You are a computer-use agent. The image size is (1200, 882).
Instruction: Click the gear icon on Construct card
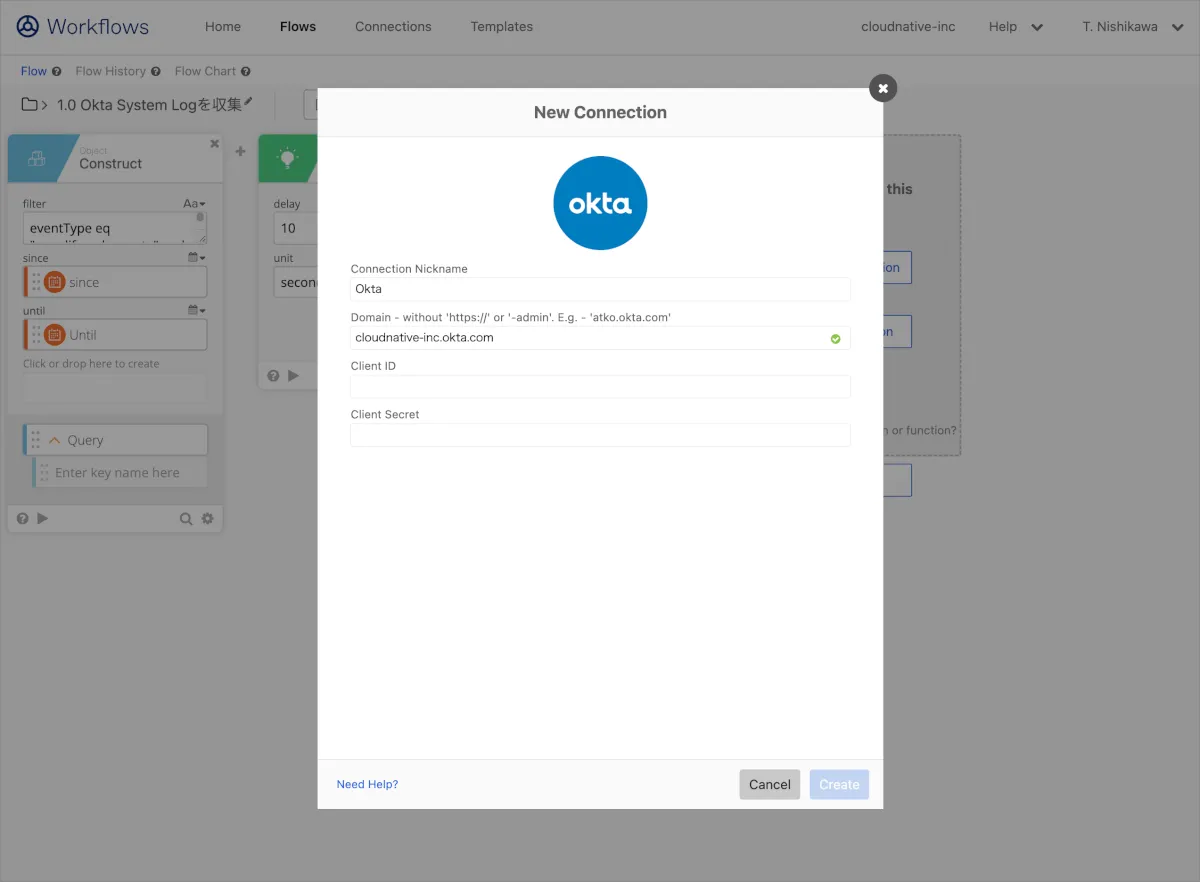tap(208, 519)
